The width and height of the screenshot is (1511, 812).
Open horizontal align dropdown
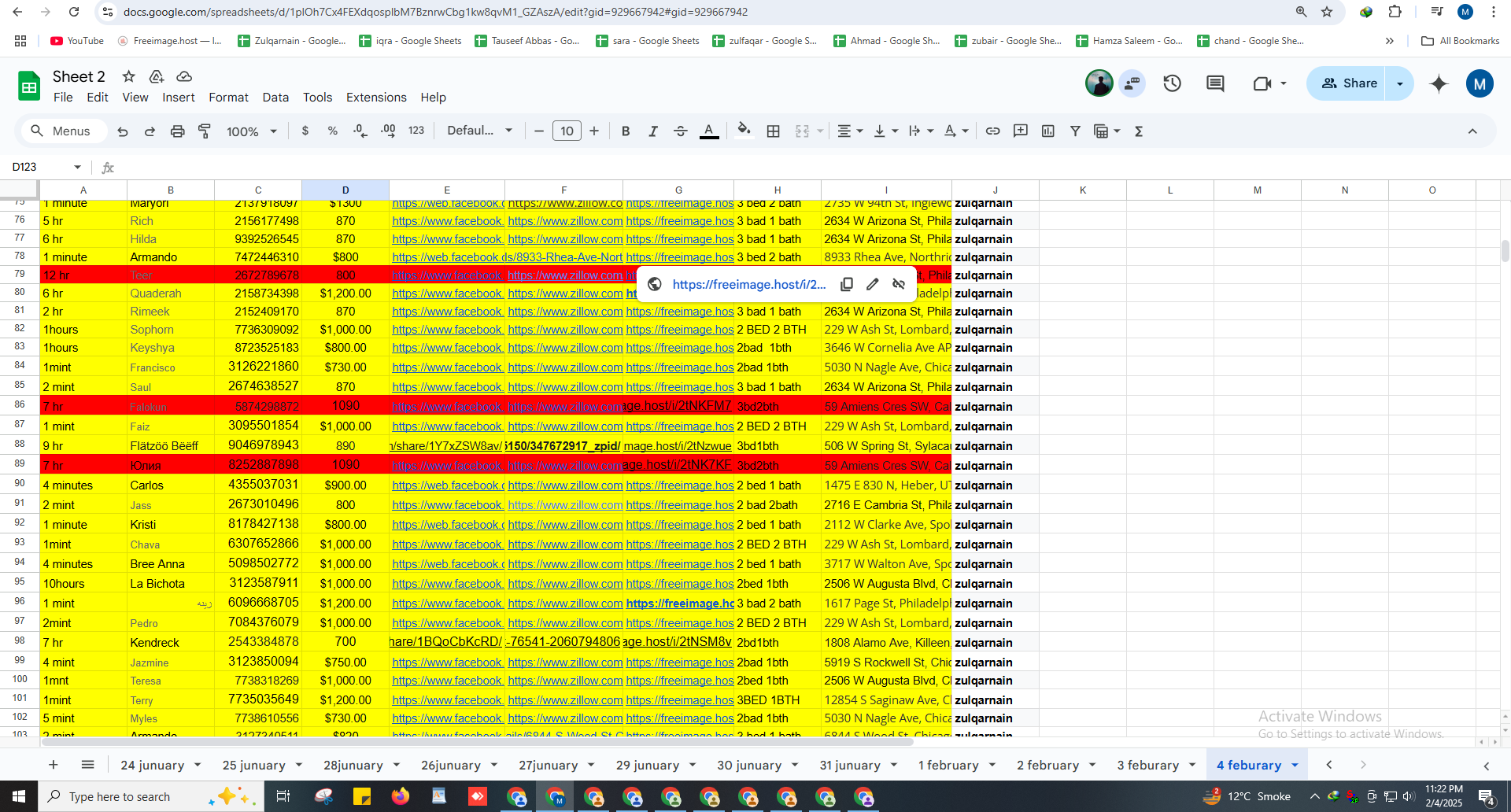(x=850, y=131)
